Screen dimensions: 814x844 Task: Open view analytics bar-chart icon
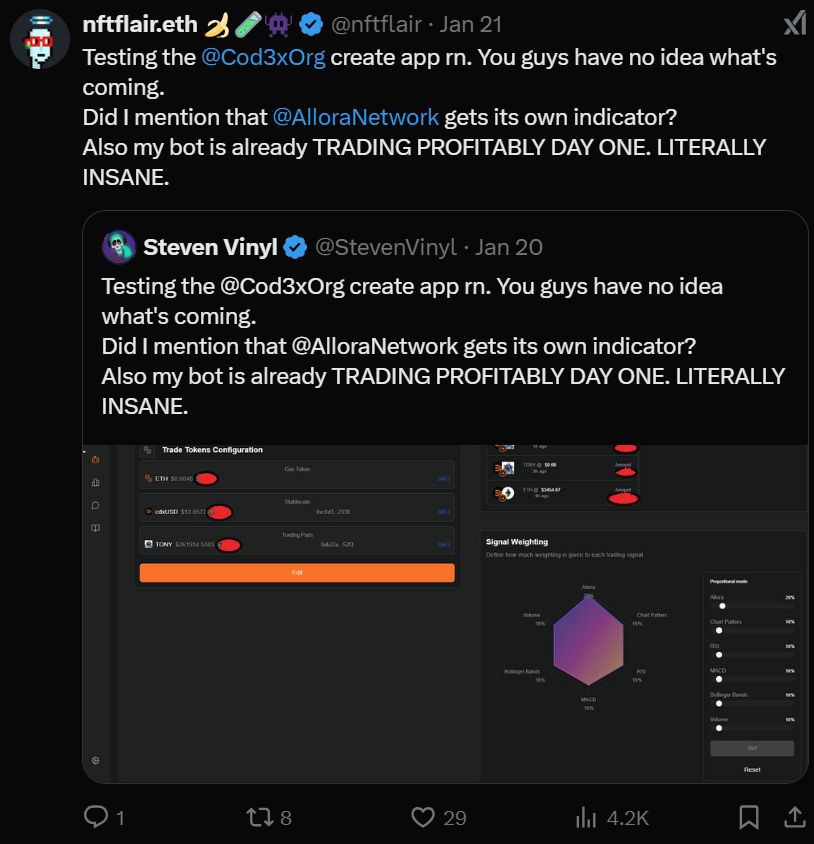coord(586,817)
